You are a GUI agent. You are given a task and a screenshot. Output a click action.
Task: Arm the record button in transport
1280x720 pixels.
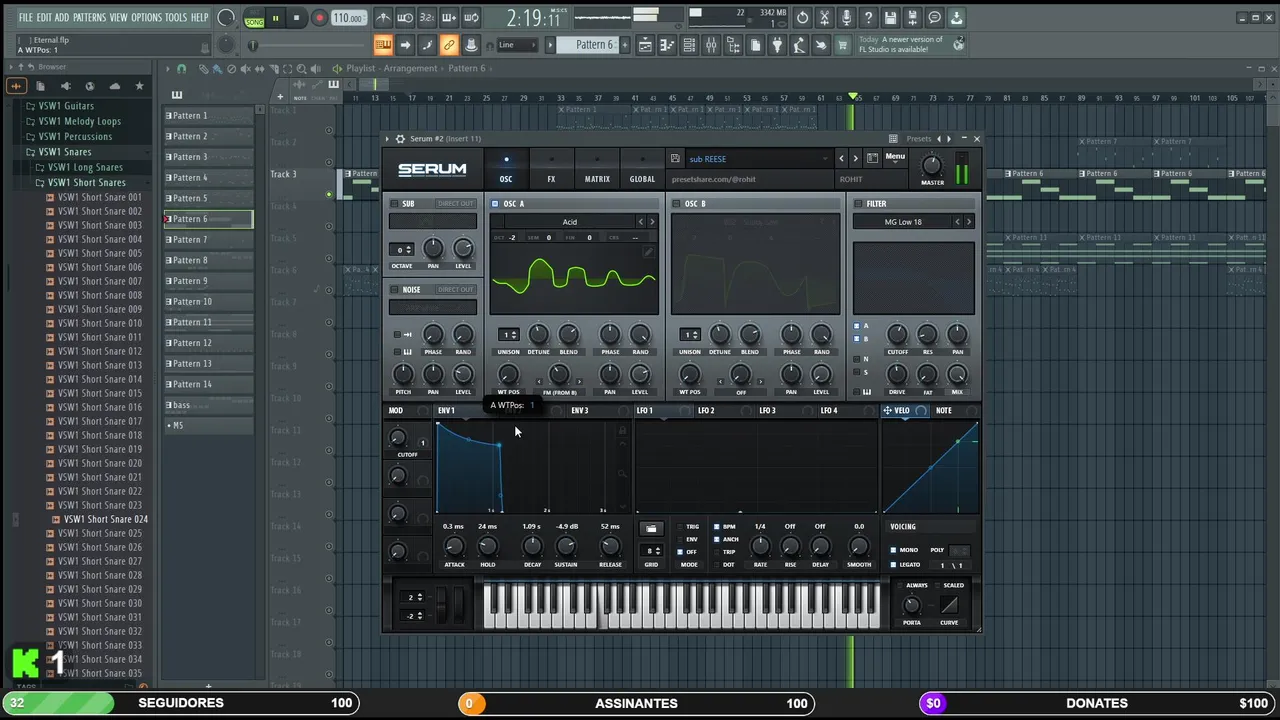[x=319, y=18]
